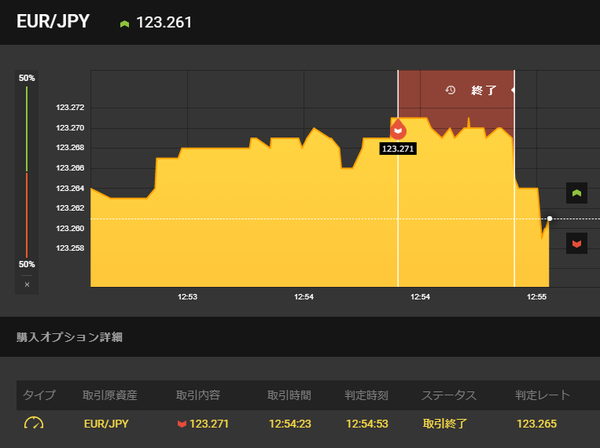Close the trader sentiment bar with X
Image resolution: width=600 pixels, height=448 pixels.
tap(27, 285)
